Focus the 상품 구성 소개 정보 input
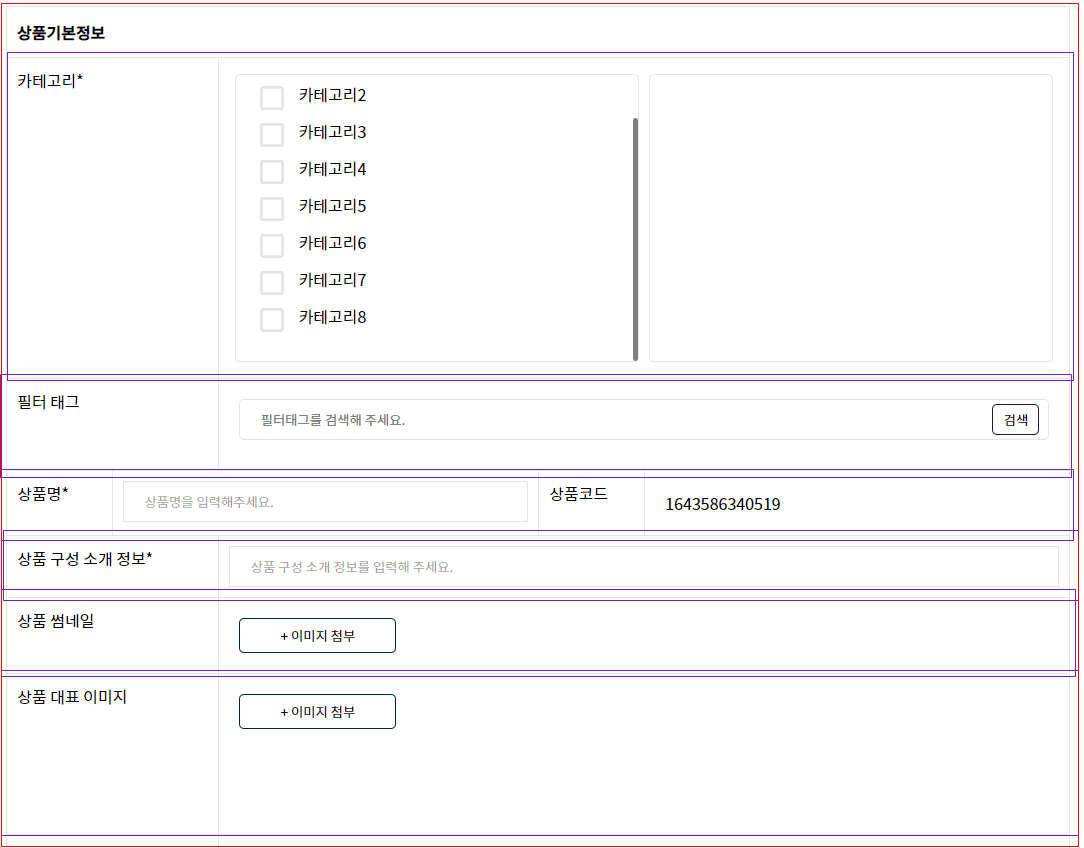This screenshot has width=1084, height=848. (x=643, y=567)
